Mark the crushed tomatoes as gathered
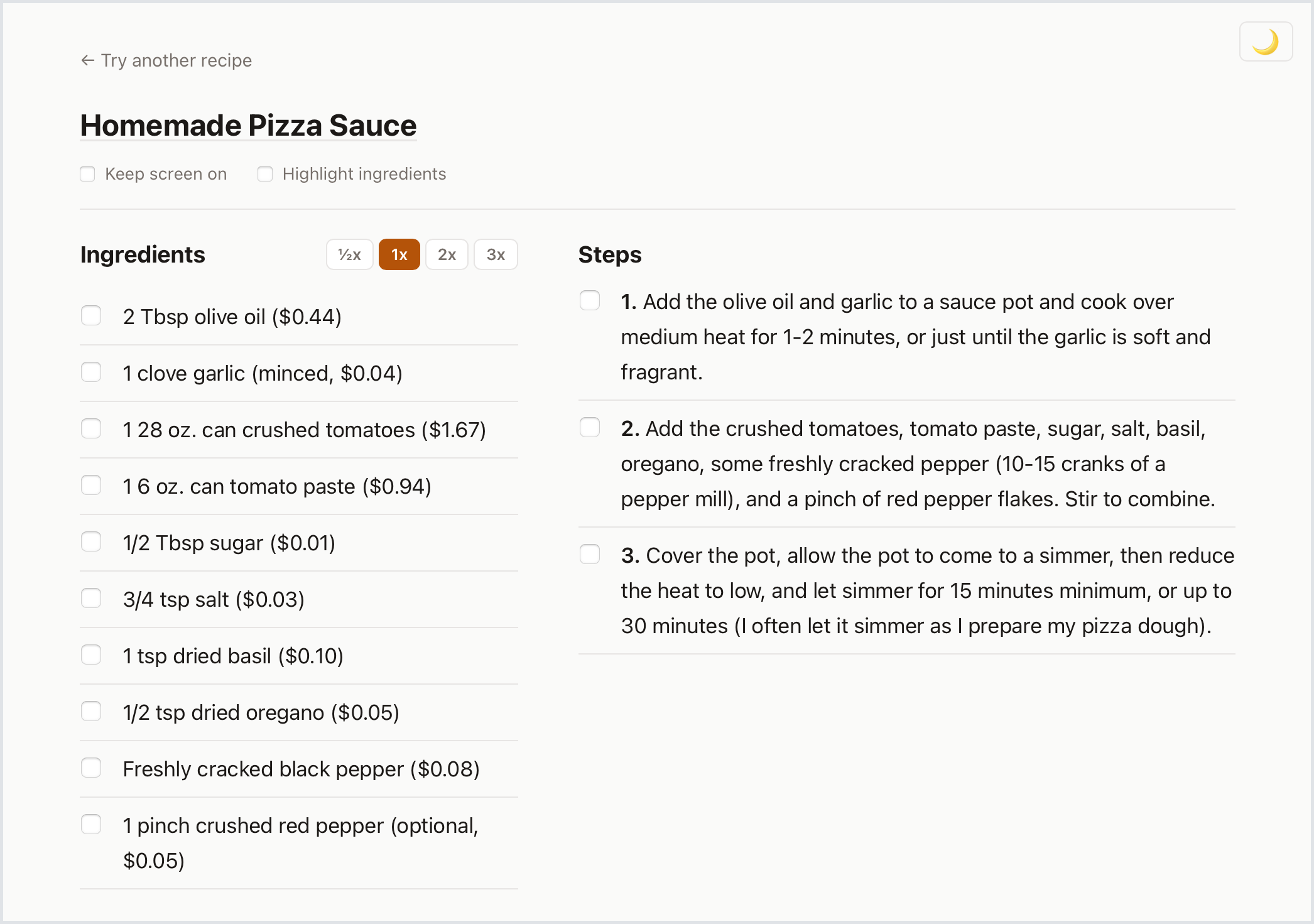Screen dimensions: 1314x924 pyautogui.click(x=92, y=428)
